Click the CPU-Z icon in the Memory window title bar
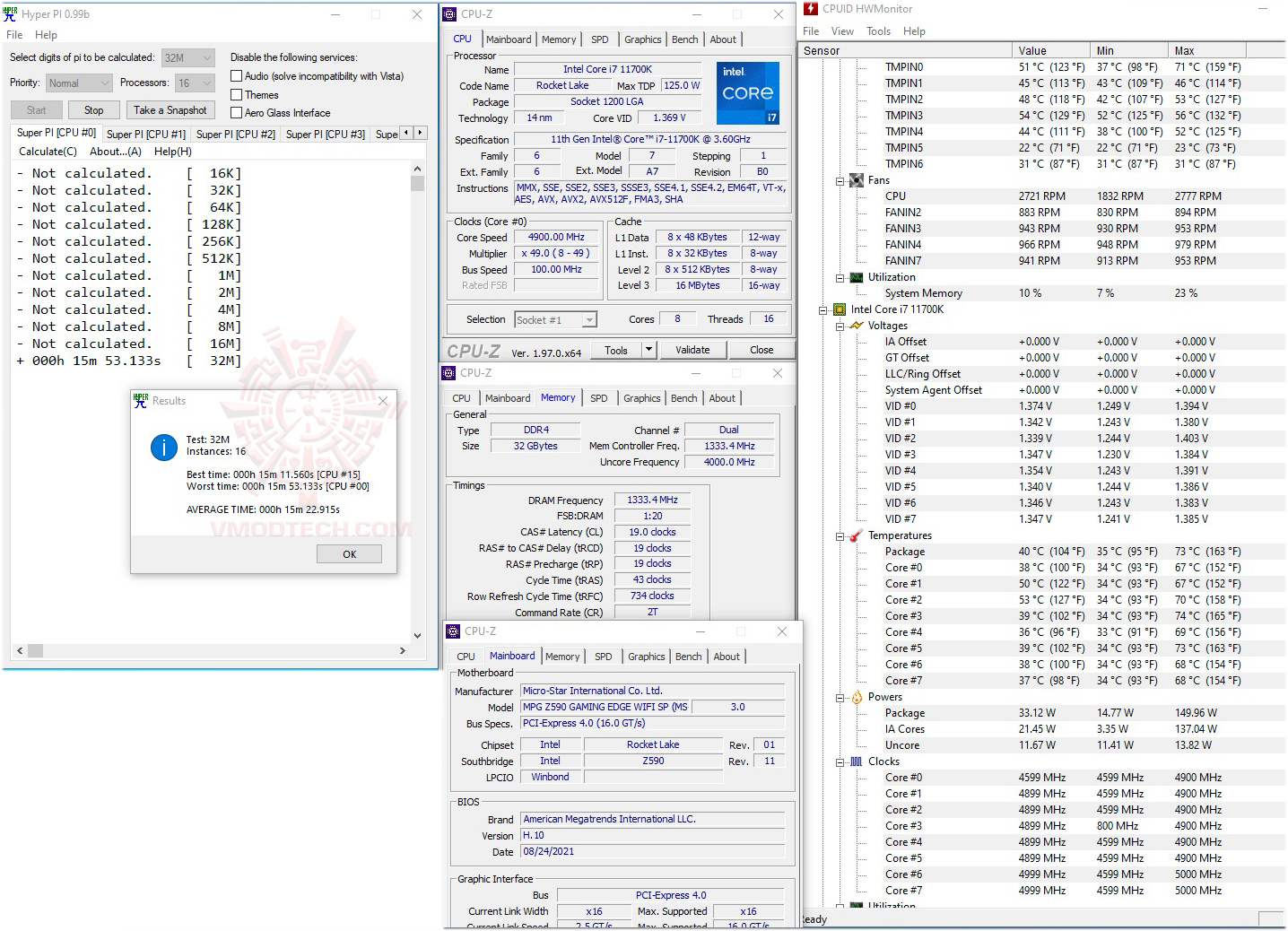The image size is (1288, 931). pyautogui.click(x=449, y=372)
